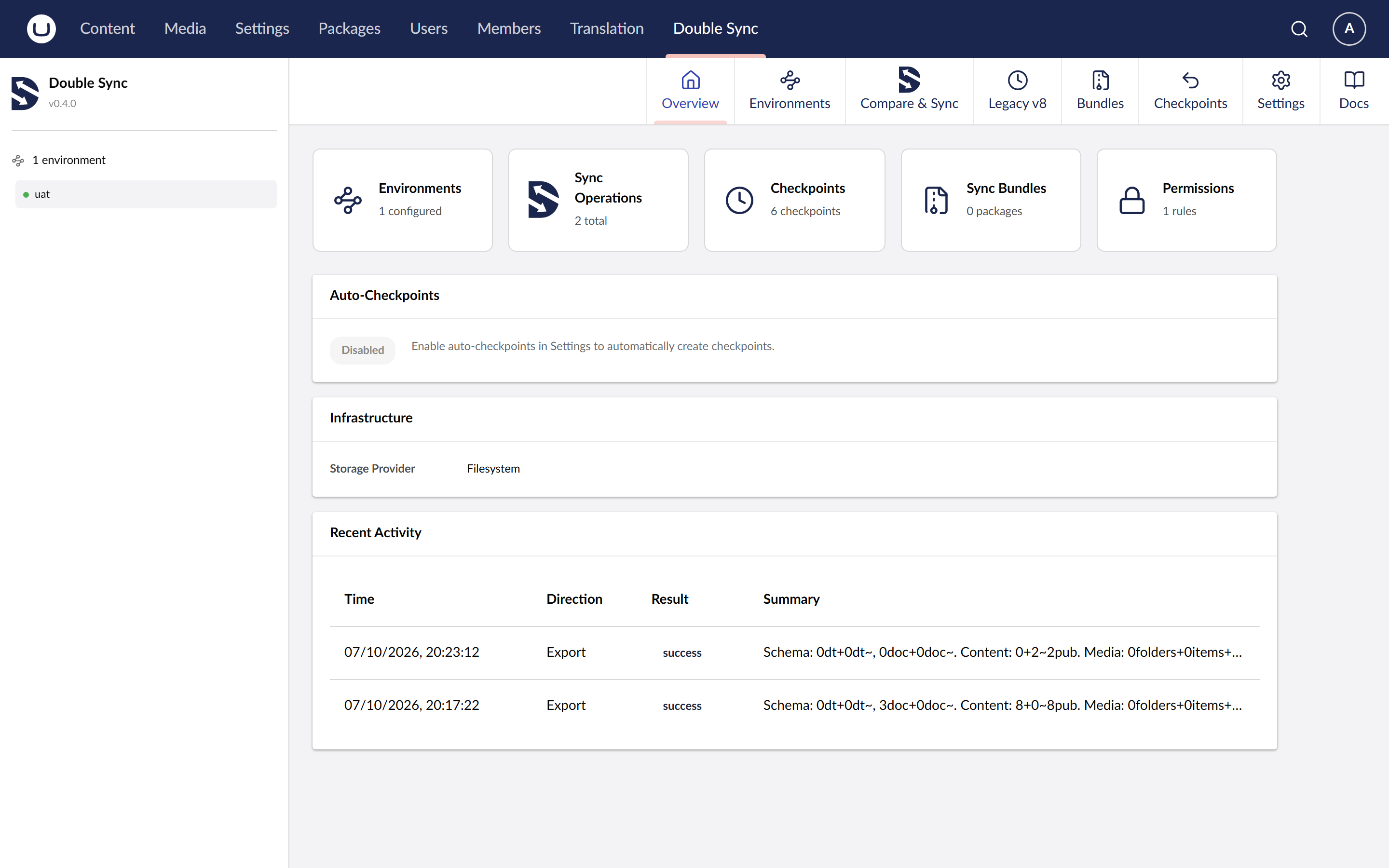Click the Overview home icon

coord(691,80)
